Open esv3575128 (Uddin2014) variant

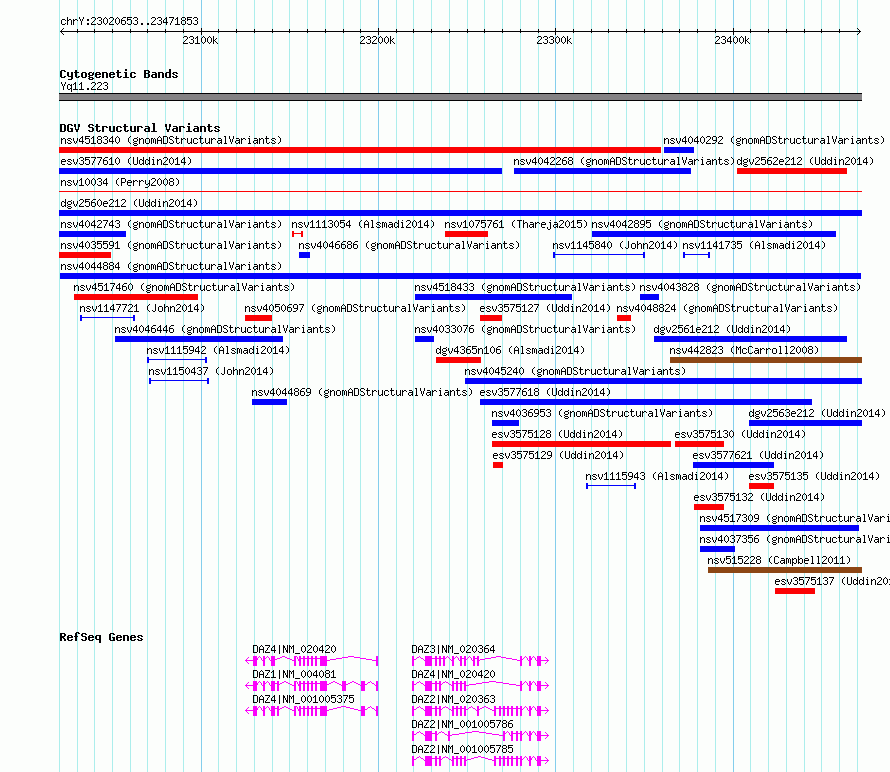(557, 434)
